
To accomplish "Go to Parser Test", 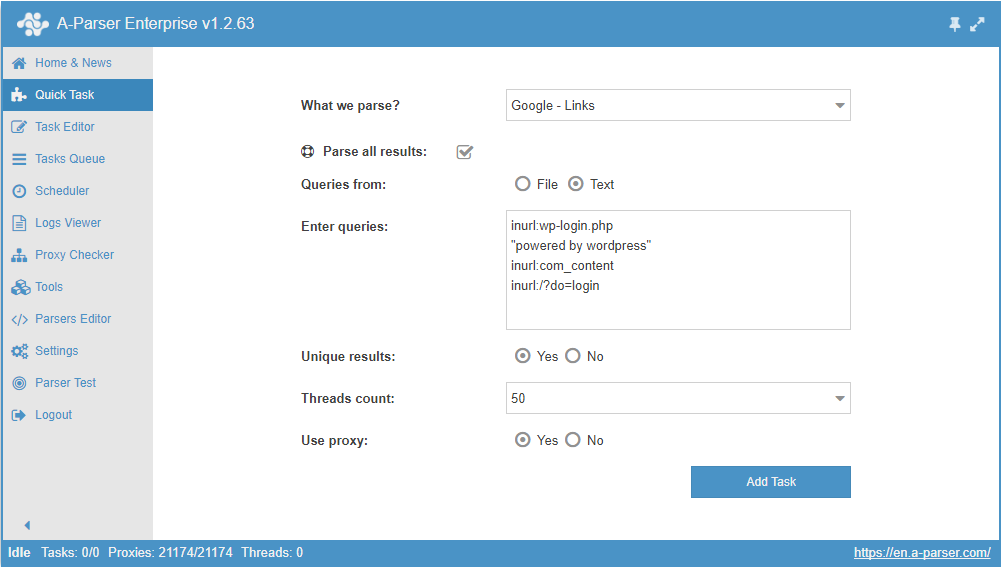I will pyautogui.click(x=77, y=382).
